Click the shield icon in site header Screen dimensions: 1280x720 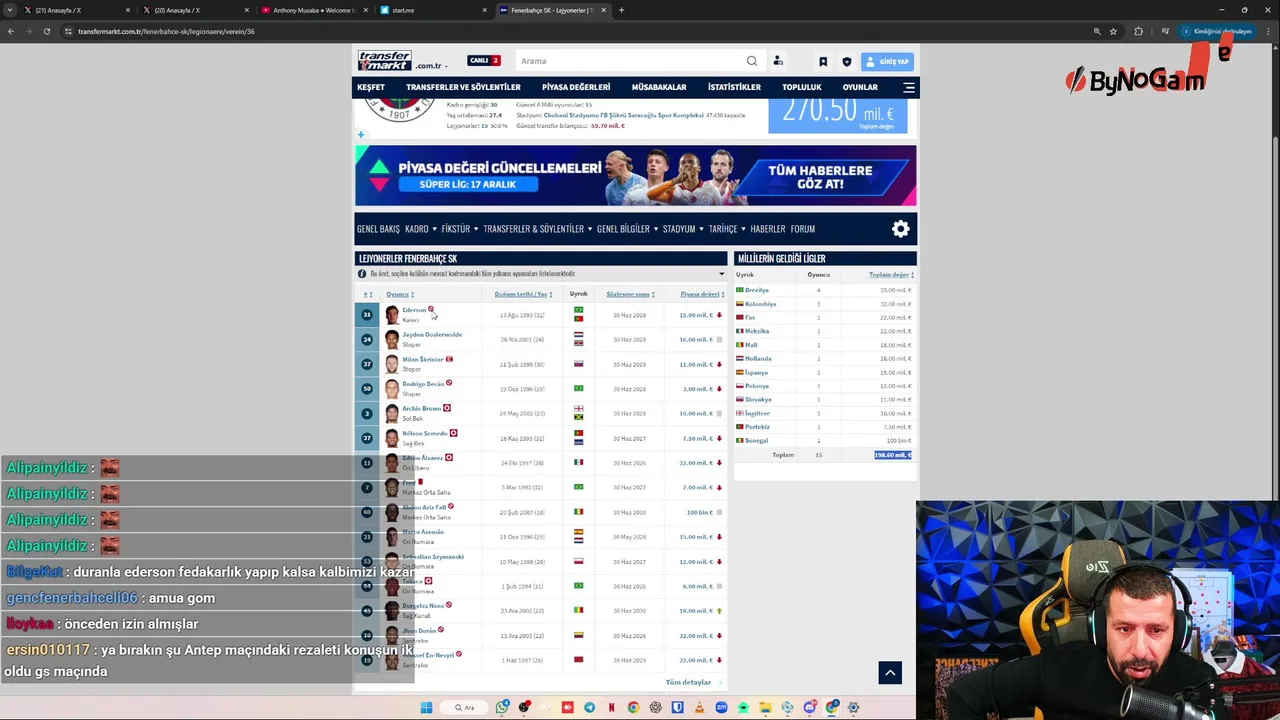pyautogui.click(x=846, y=61)
